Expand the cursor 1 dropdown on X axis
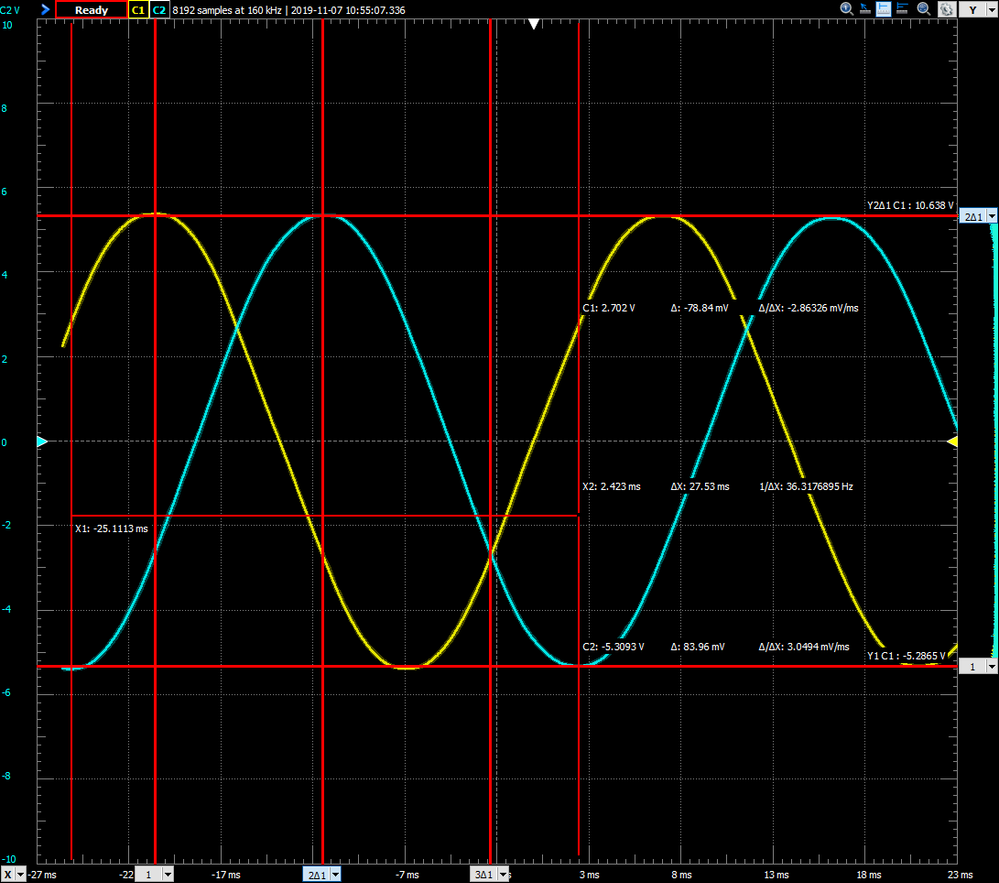 [168, 875]
